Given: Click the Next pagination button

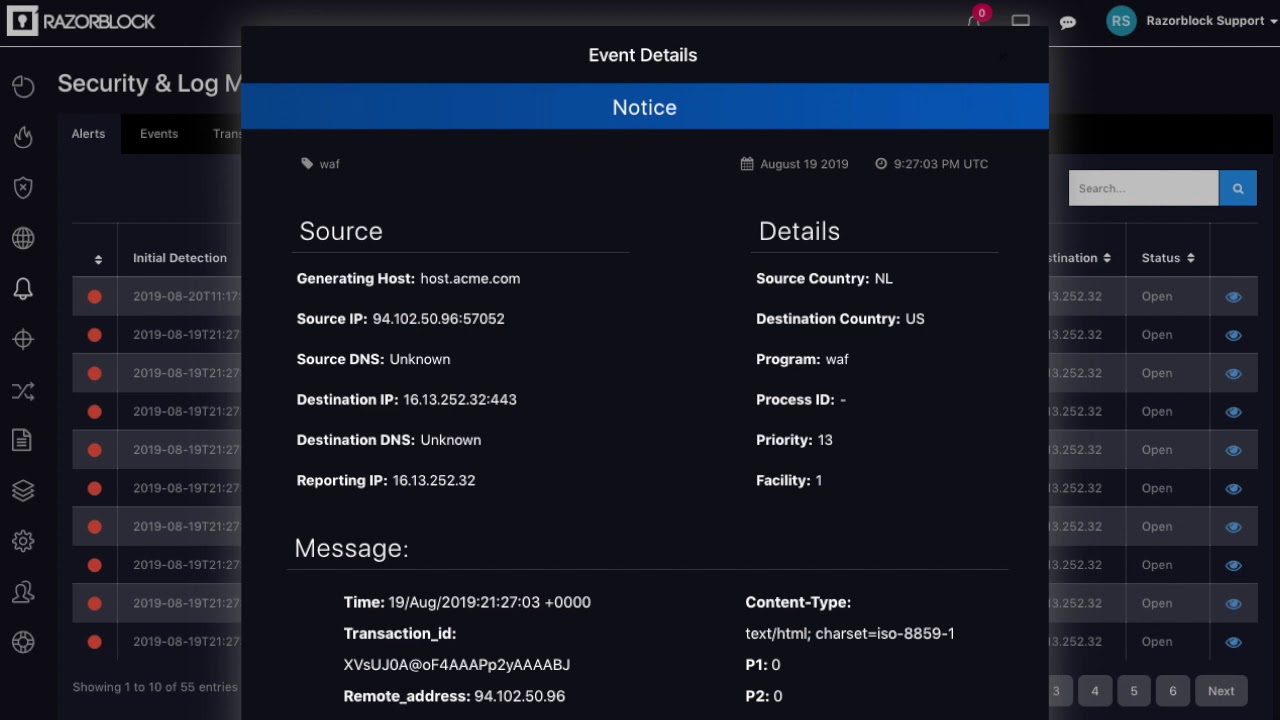Looking at the screenshot, I should [x=1221, y=691].
